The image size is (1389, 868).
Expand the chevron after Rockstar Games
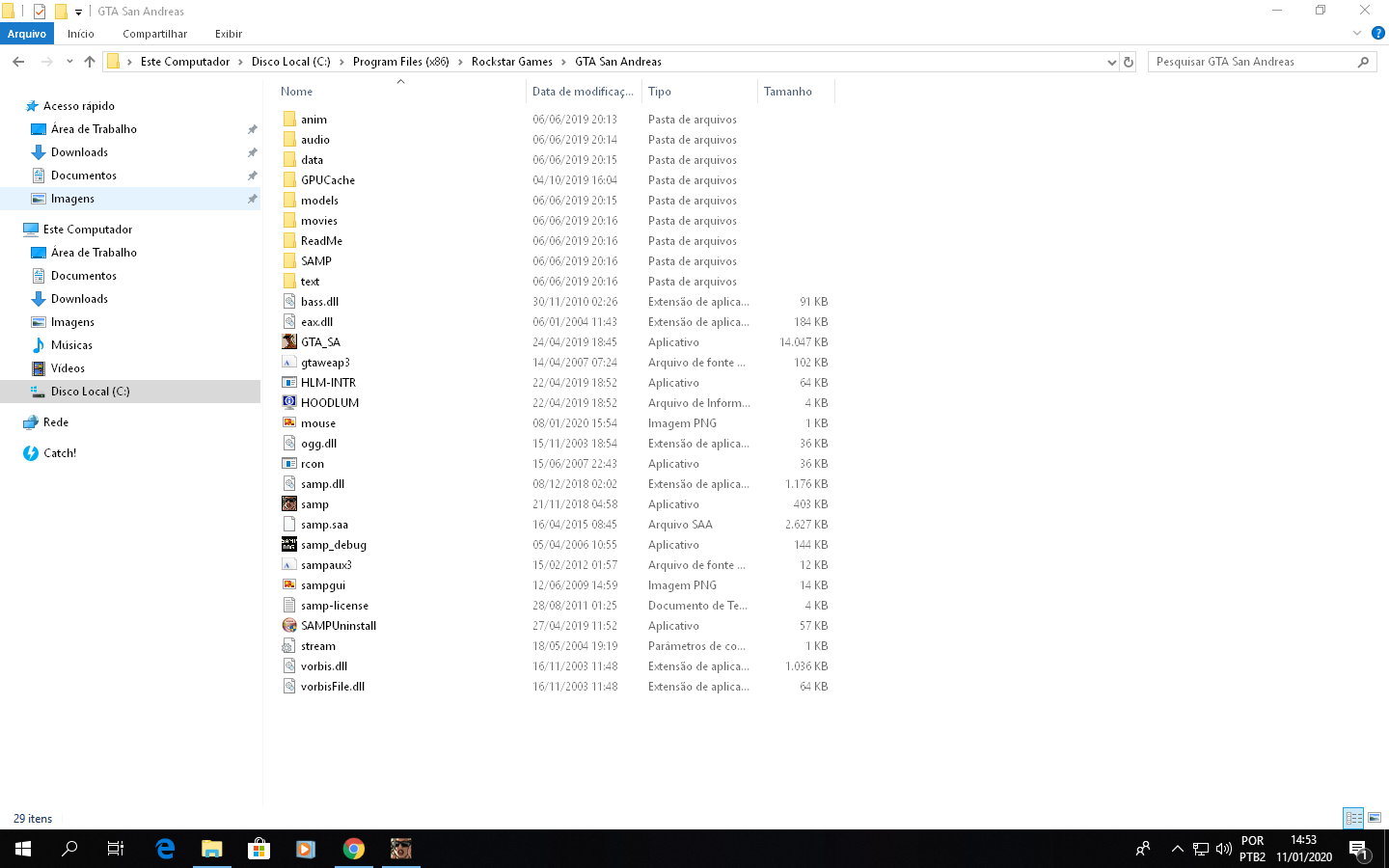tap(563, 62)
